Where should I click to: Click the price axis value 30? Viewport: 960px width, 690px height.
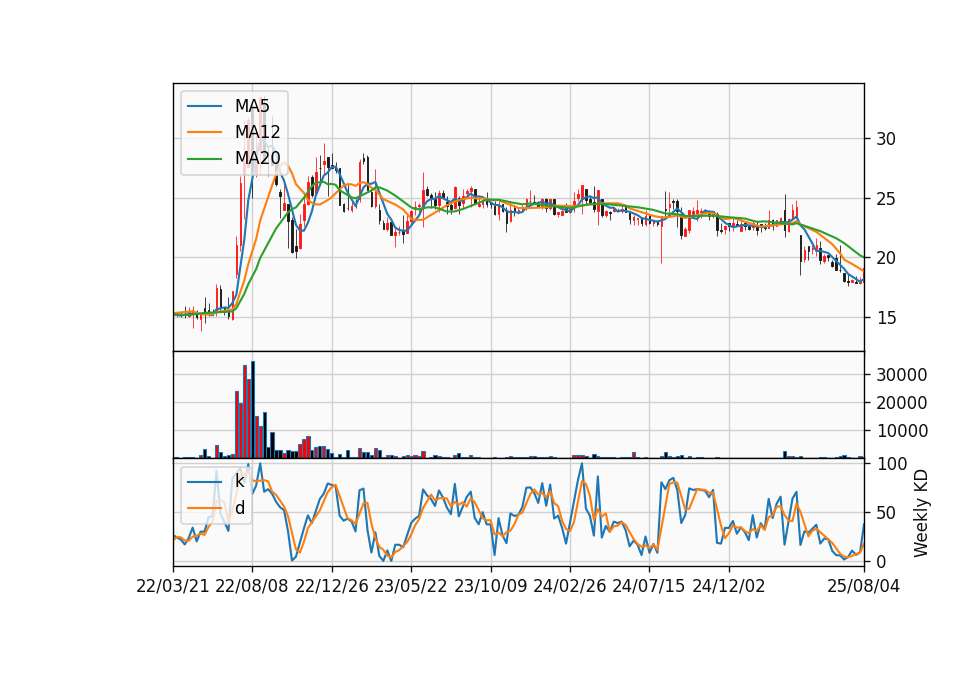(x=886, y=139)
